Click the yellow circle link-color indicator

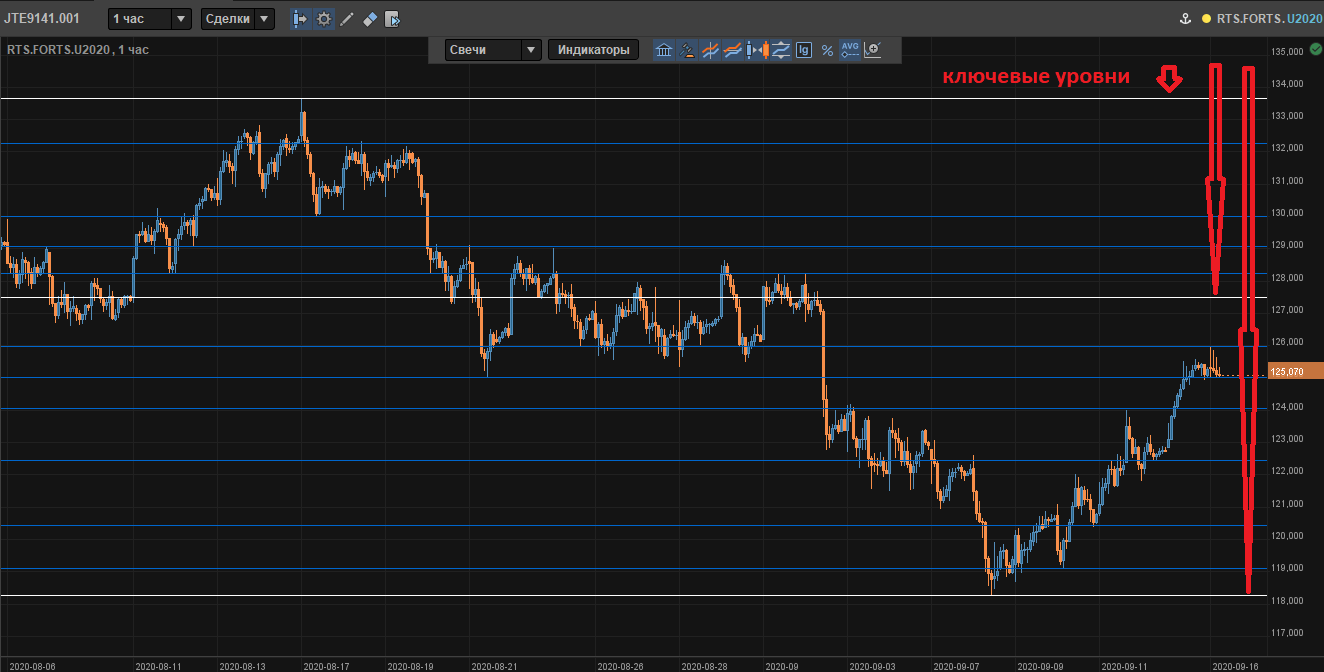[x=1206, y=18]
